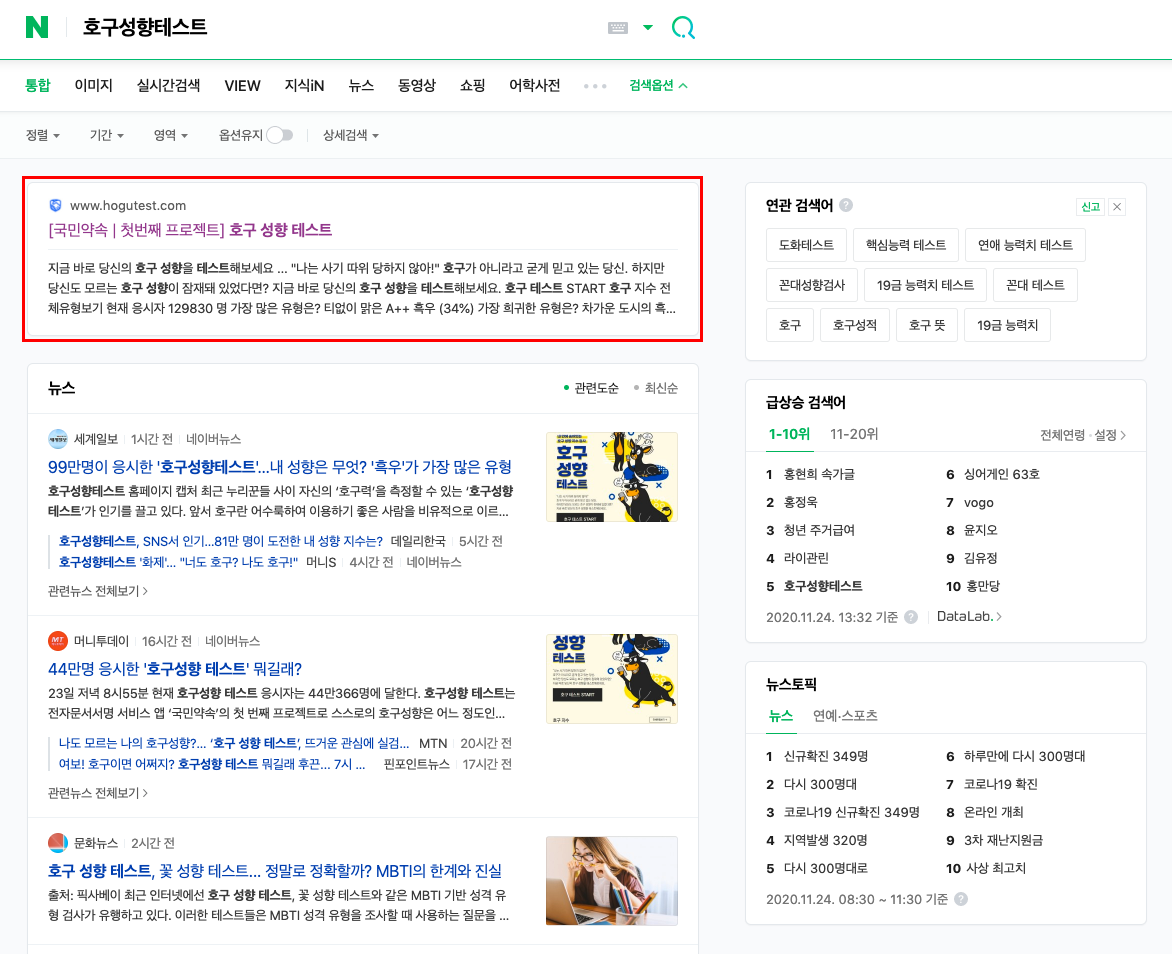Open the 지식iN tab
Image resolution: width=1172 pixels, height=954 pixels.
304,85
